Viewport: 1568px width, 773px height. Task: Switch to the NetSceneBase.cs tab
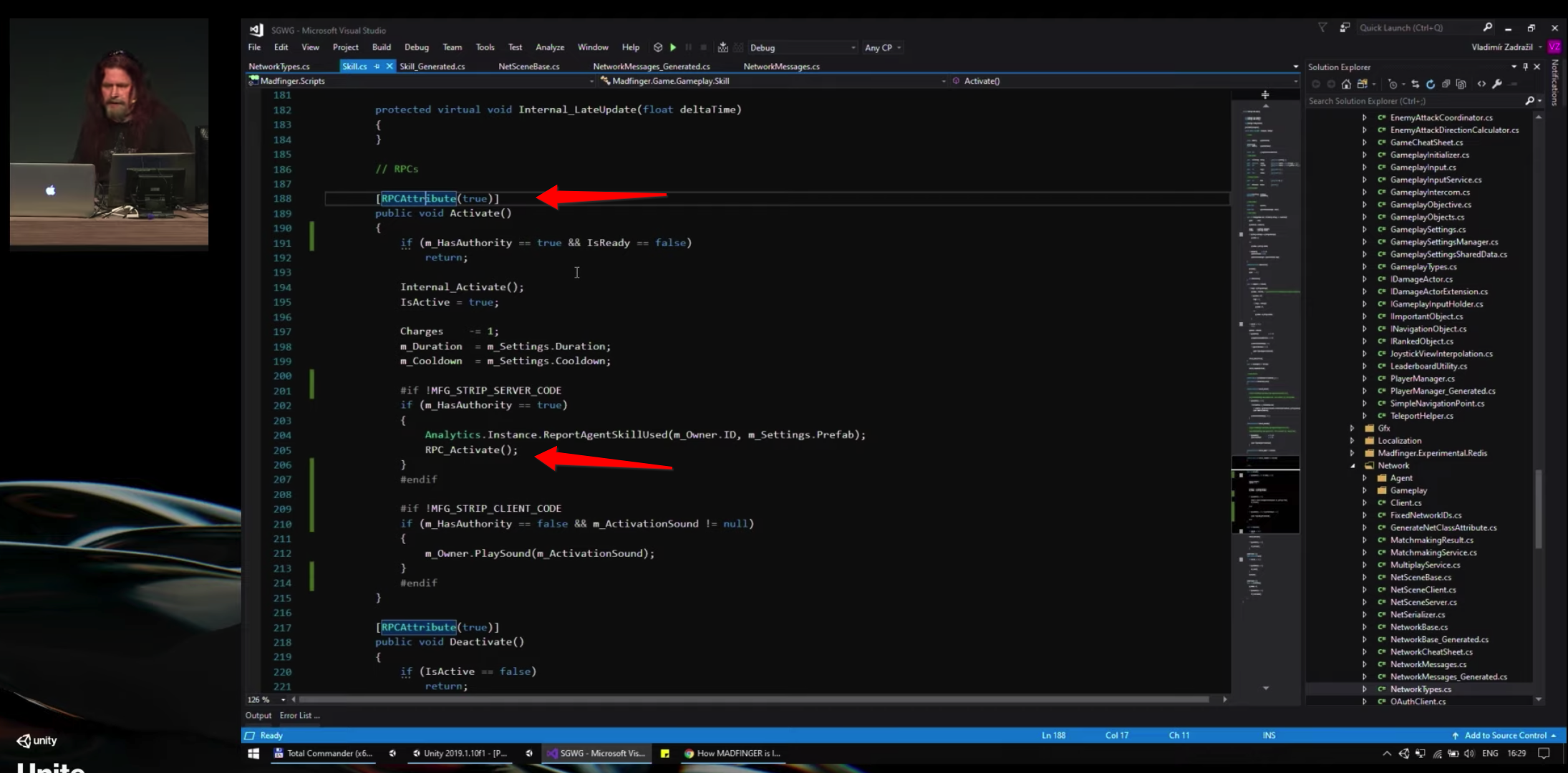[x=528, y=67]
